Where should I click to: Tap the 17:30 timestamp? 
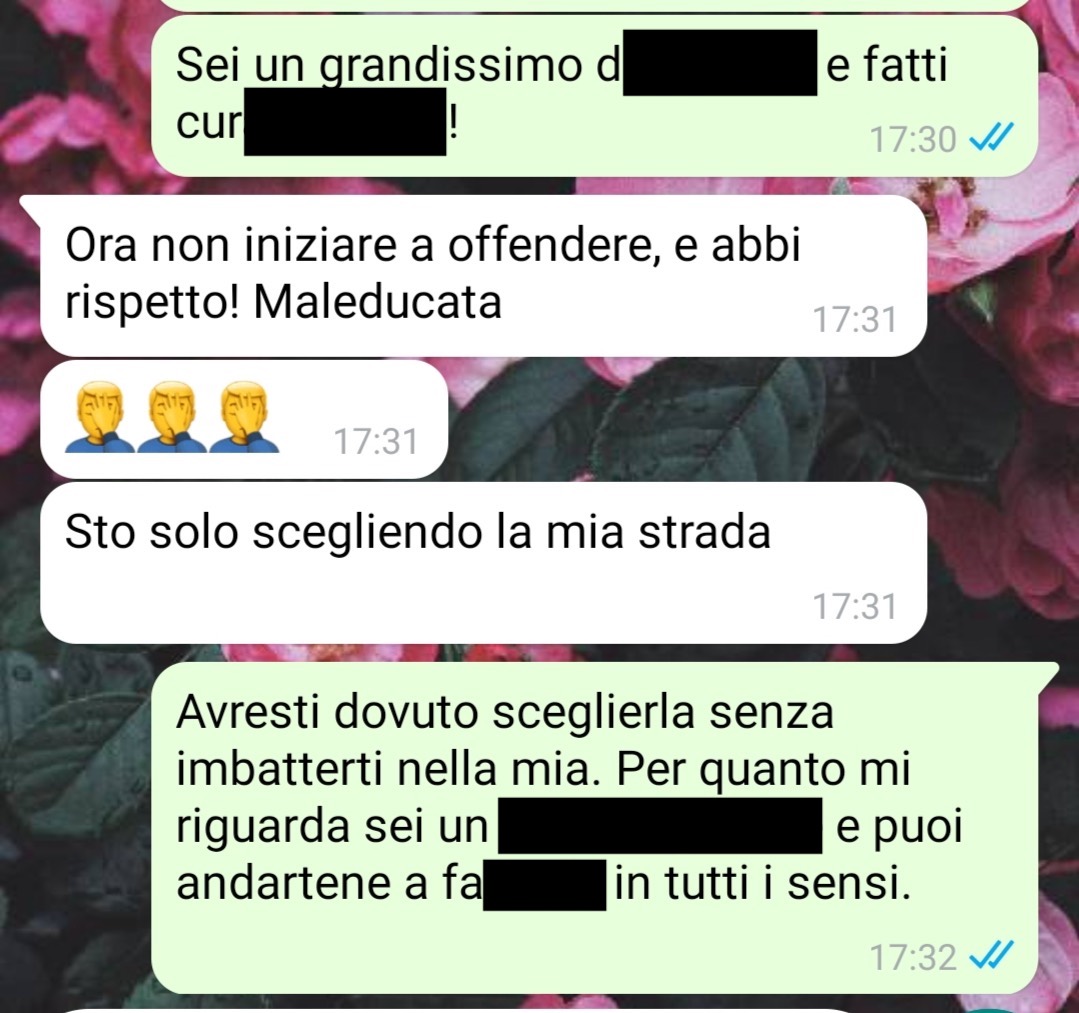tap(912, 140)
